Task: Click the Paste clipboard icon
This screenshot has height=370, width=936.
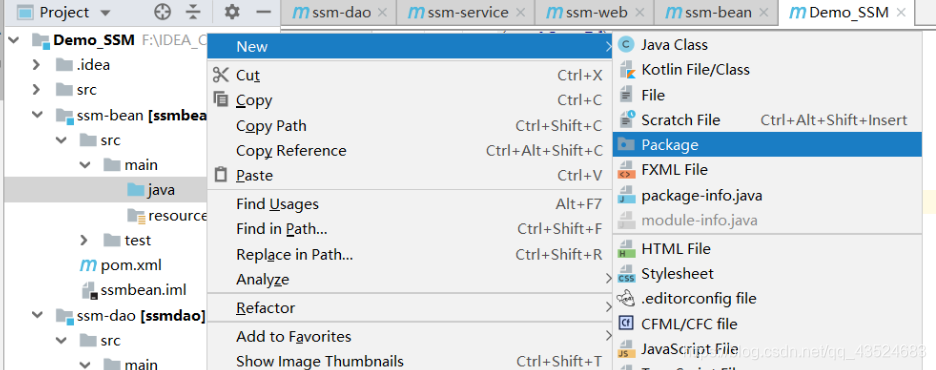Action: (x=221, y=175)
